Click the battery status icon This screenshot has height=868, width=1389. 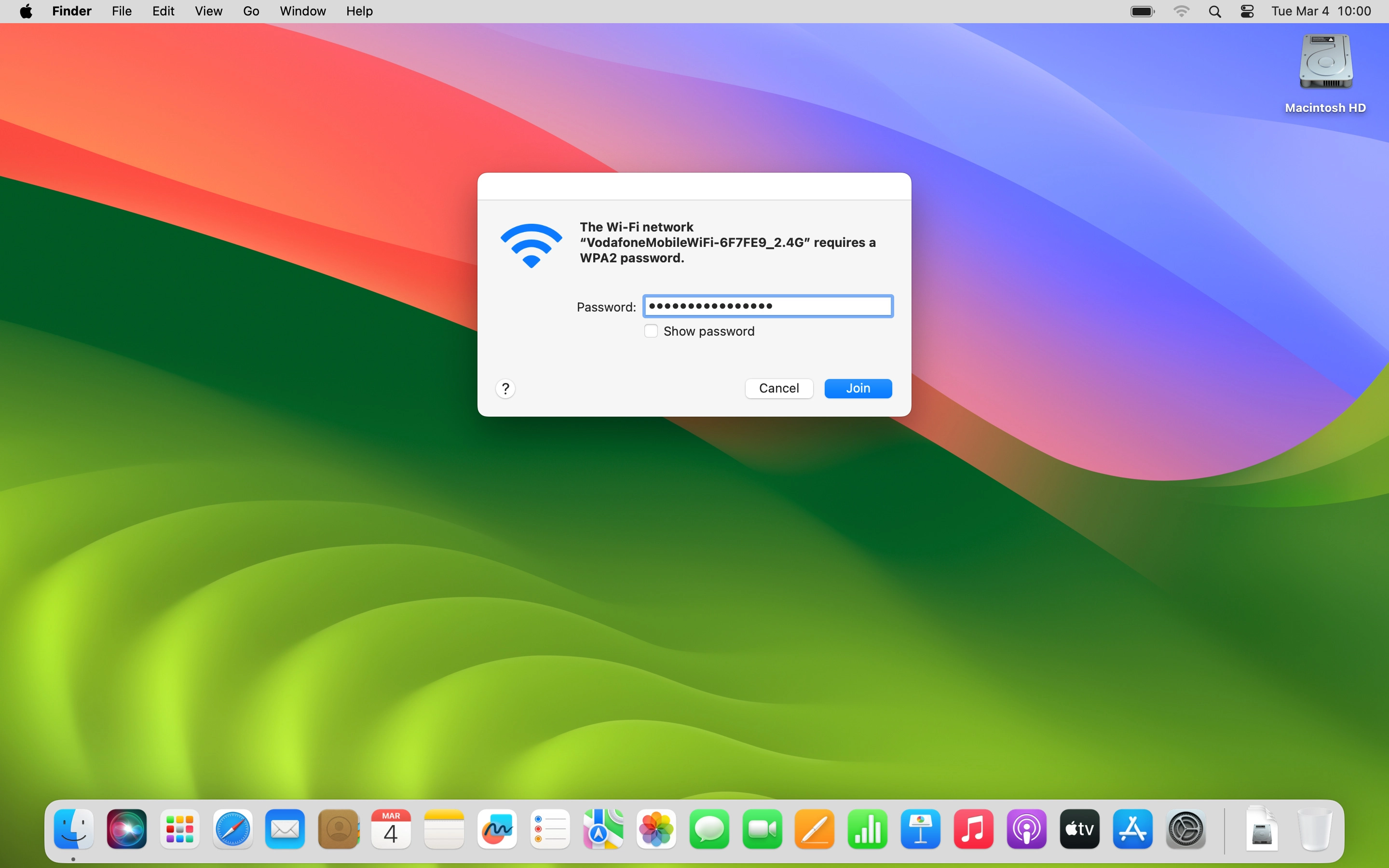click(x=1143, y=12)
